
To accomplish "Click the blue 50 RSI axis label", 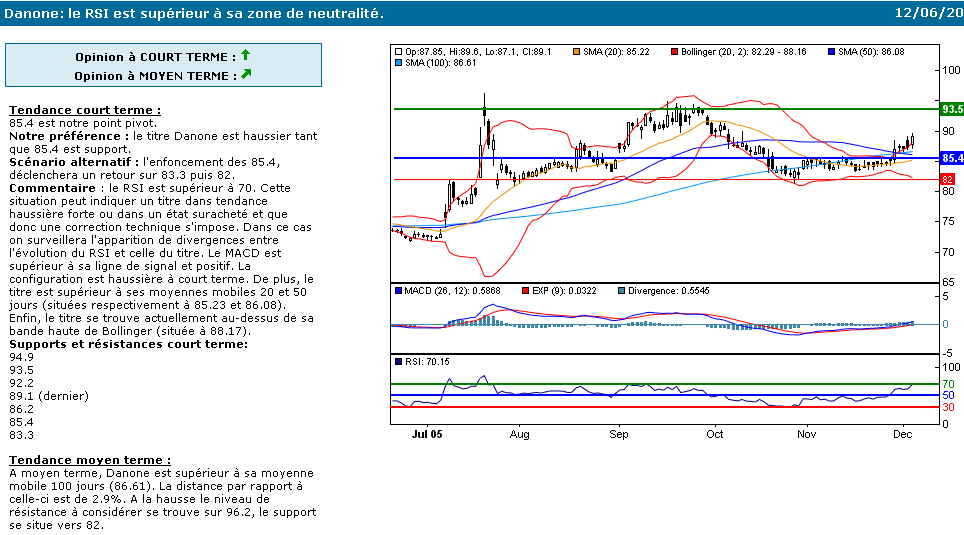I will click(948, 395).
